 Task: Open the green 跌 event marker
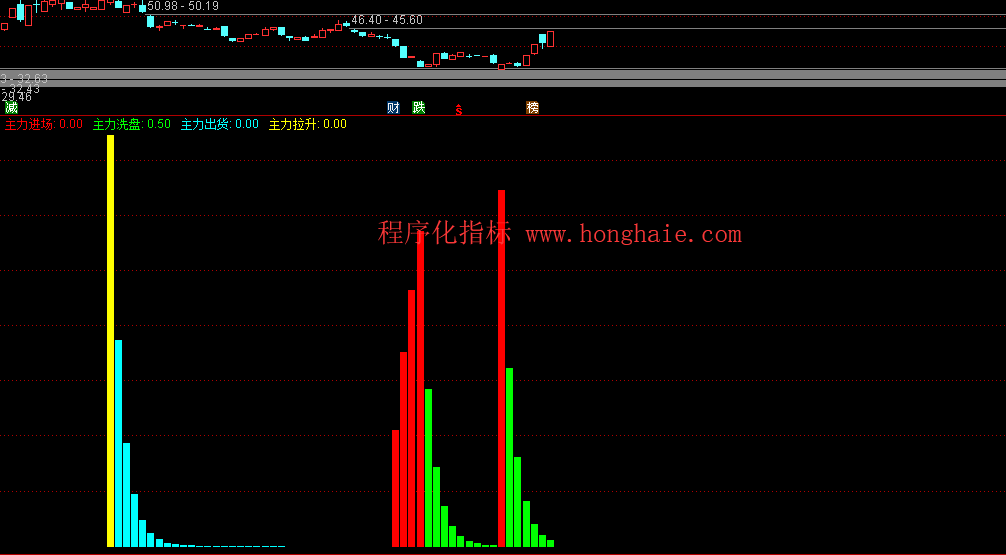click(419, 108)
